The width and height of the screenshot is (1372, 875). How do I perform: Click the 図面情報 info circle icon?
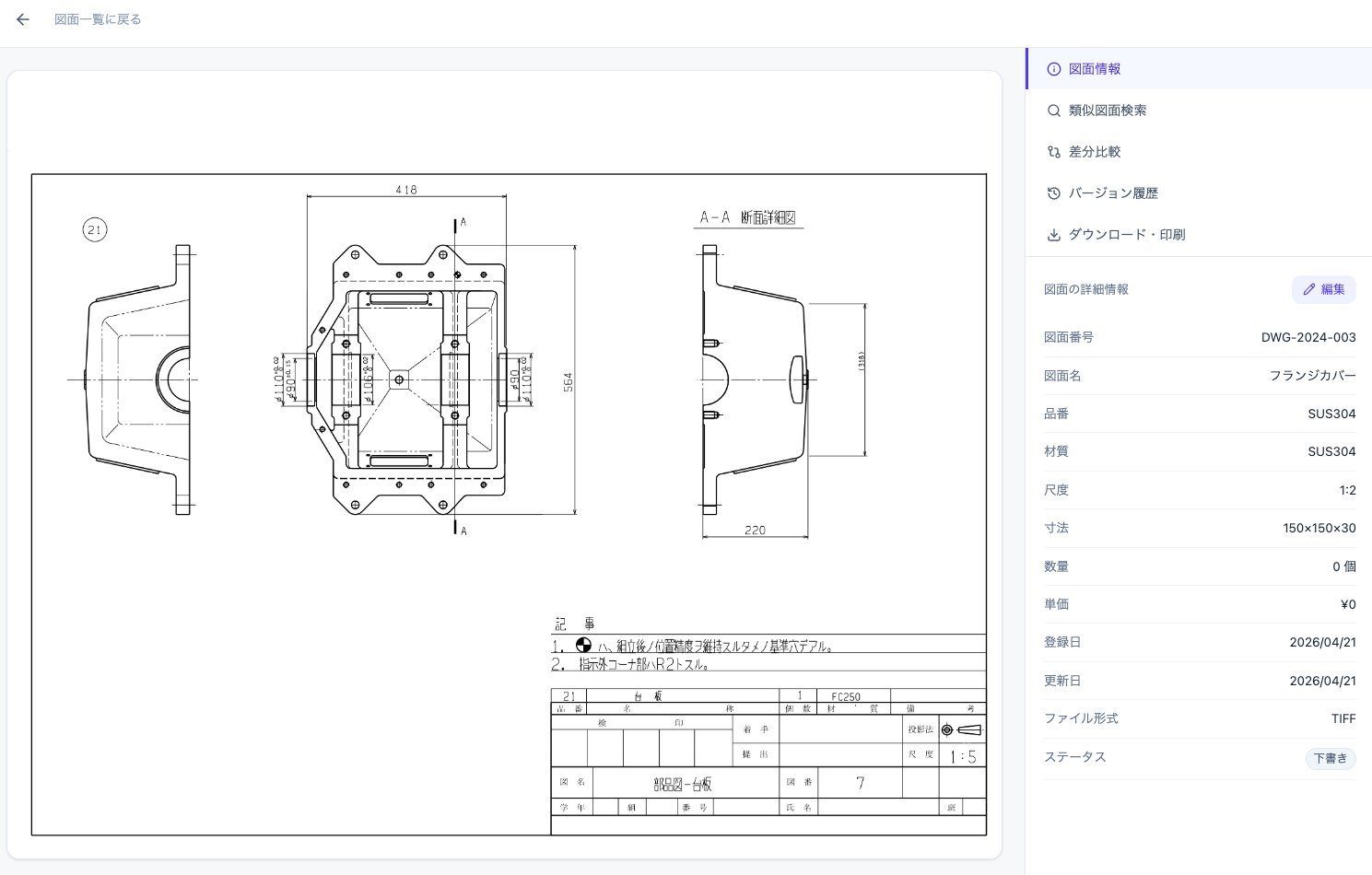point(1054,69)
